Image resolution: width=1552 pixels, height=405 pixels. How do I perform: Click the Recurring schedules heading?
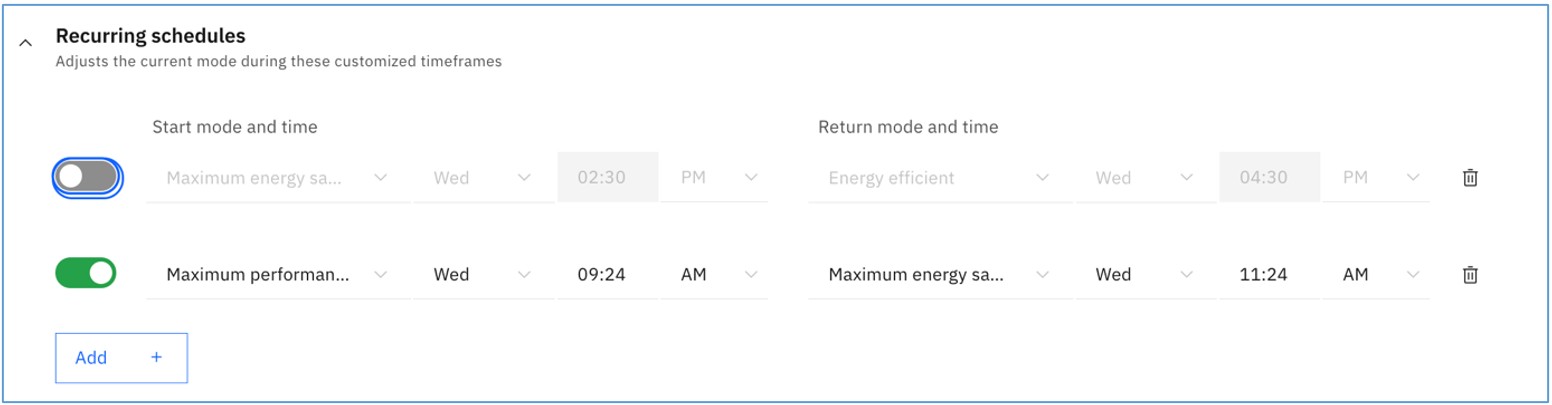point(150,36)
